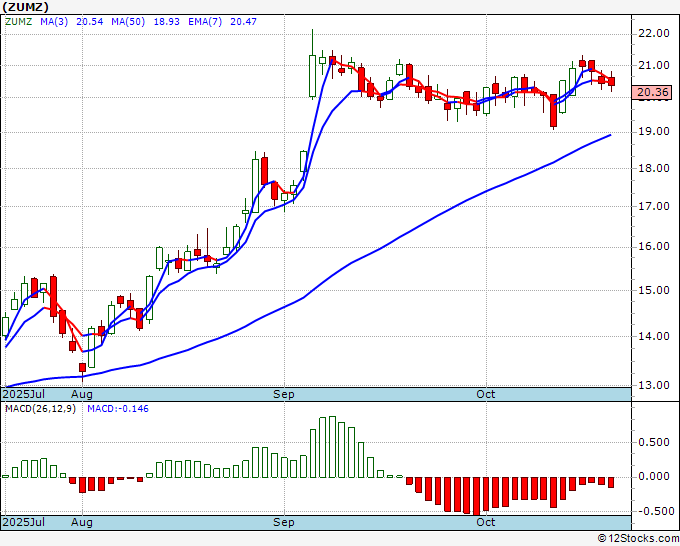
Task: Click the MA(50) legend label
Action: 128,21
